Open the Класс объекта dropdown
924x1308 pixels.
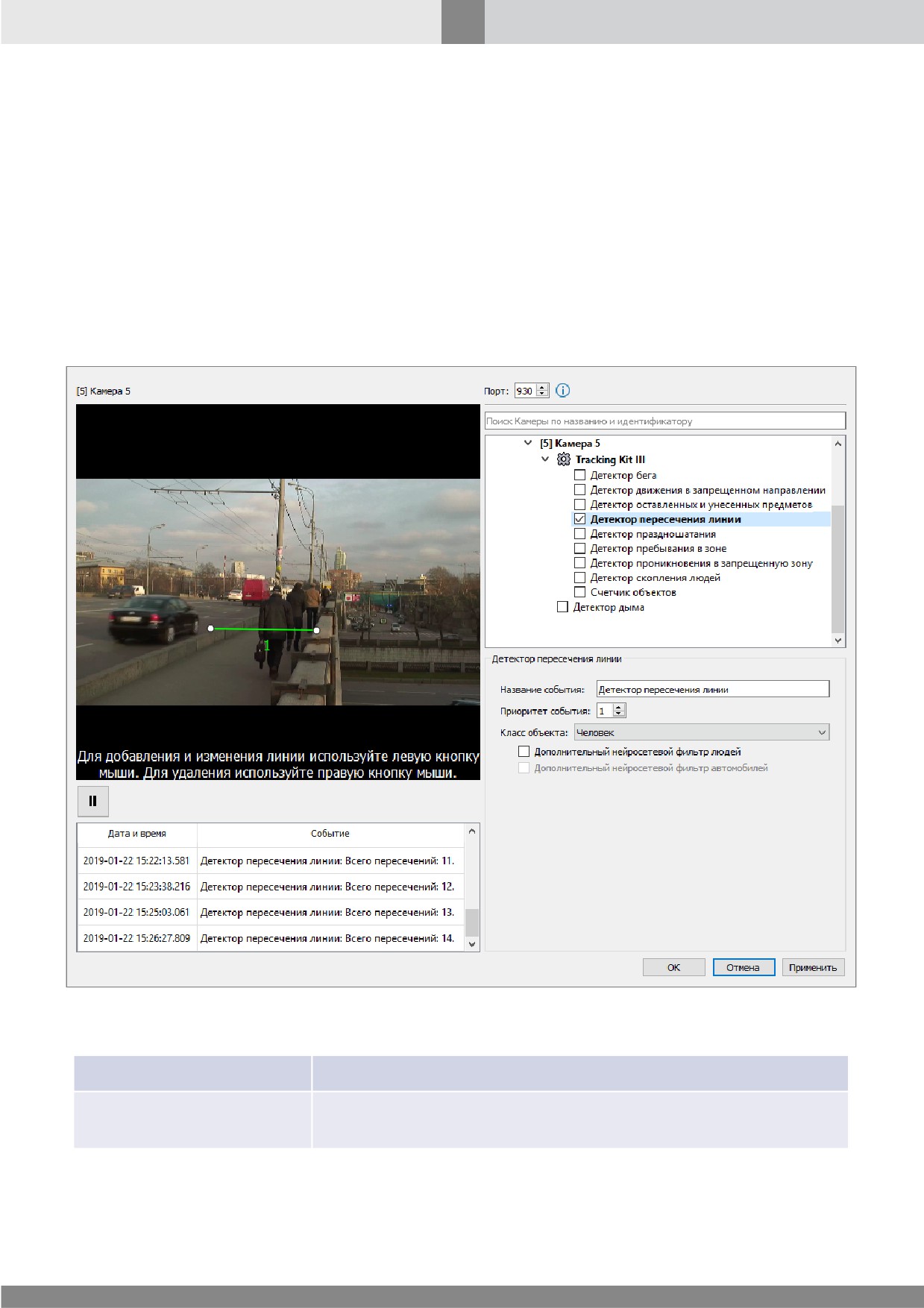(x=702, y=732)
